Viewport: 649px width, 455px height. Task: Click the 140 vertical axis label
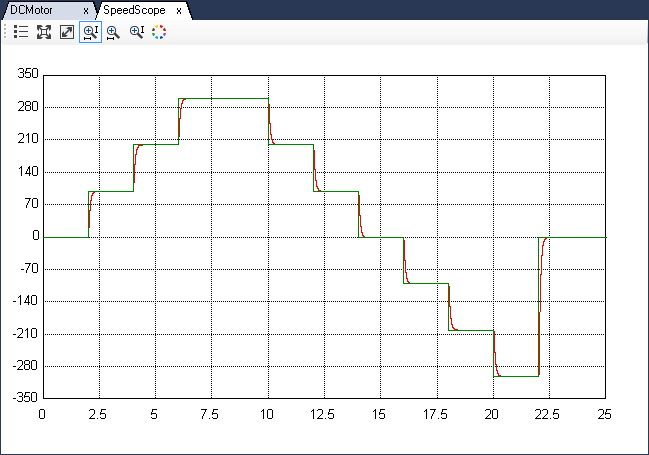click(x=28, y=171)
